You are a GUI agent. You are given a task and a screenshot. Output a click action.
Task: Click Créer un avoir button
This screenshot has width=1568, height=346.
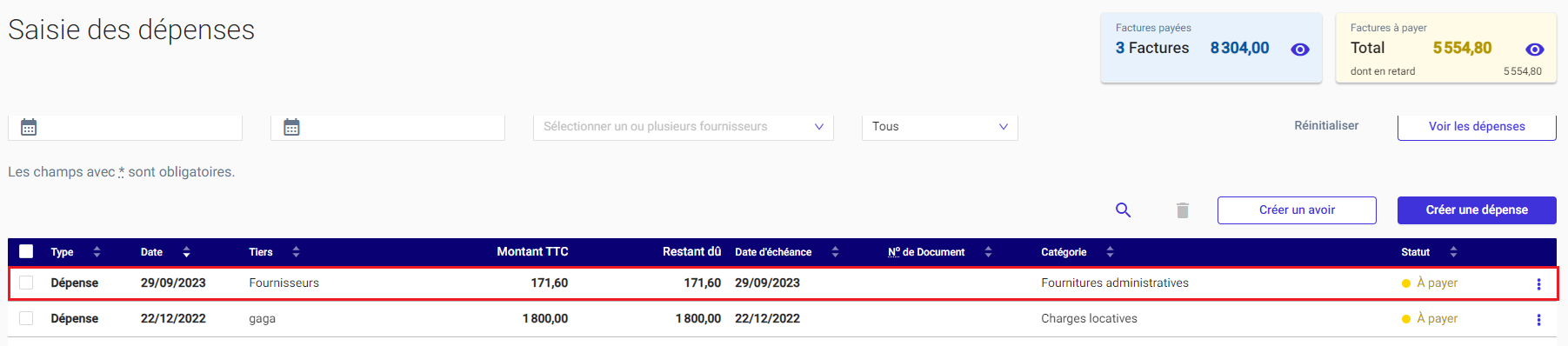pos(1297,210)
